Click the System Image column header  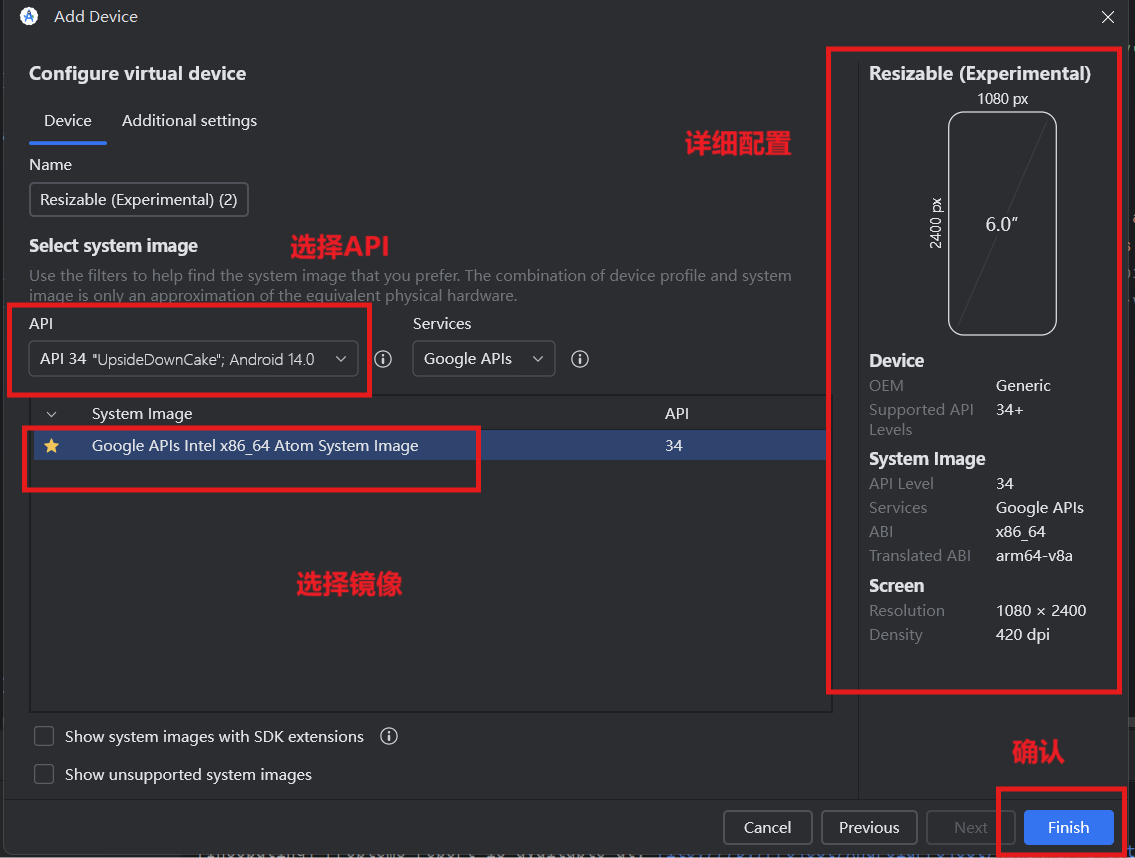[142, 414]
